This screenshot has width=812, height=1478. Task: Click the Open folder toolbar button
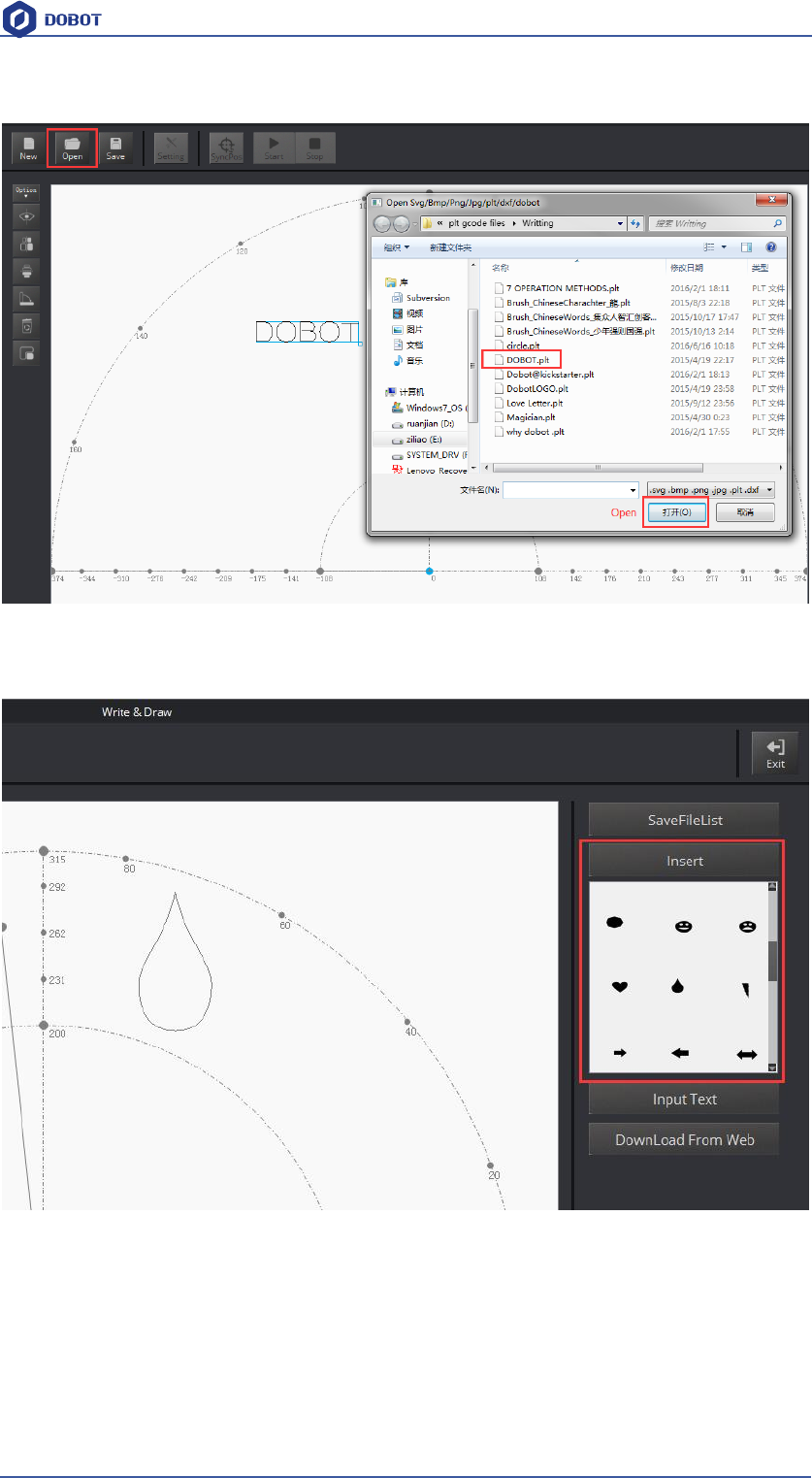(72, 148)
